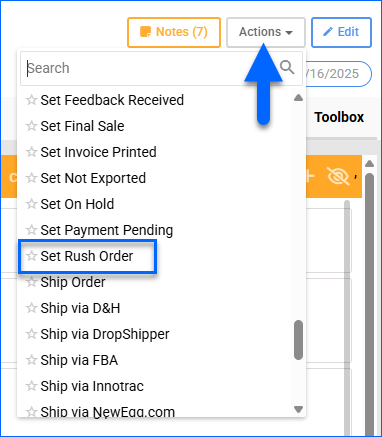The height and width of the screenshot is (437, 382).
Task: Choose Ship Order from the list
Action: coord(73,282)
